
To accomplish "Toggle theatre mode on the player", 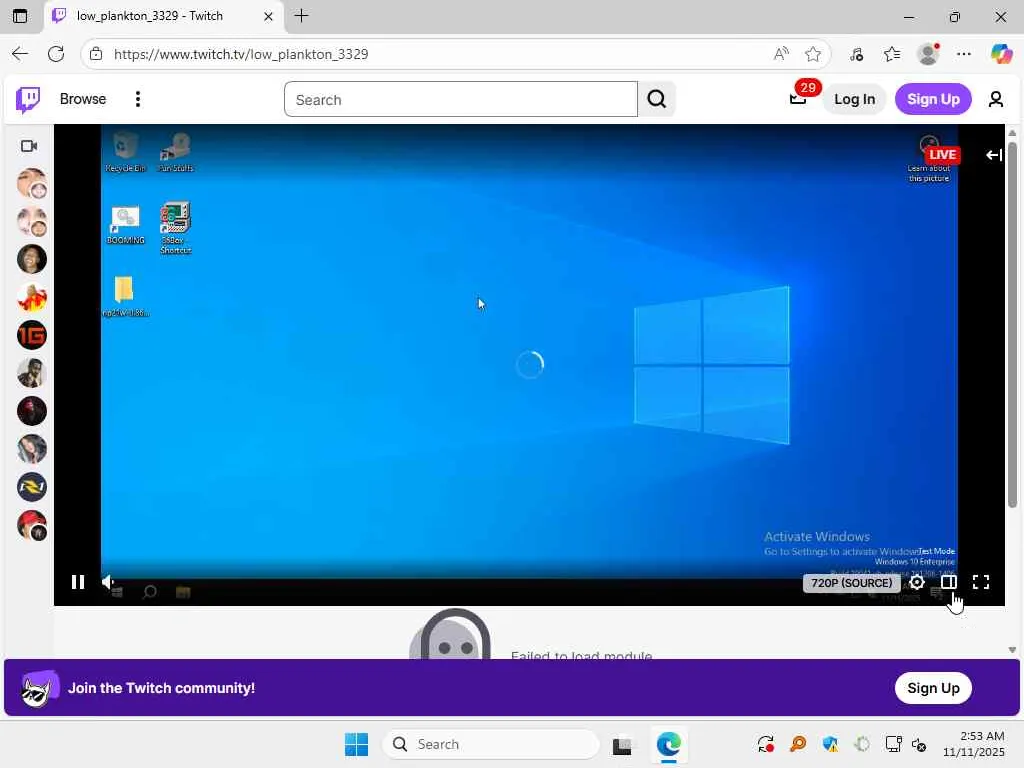I will (x=949, y=582).
